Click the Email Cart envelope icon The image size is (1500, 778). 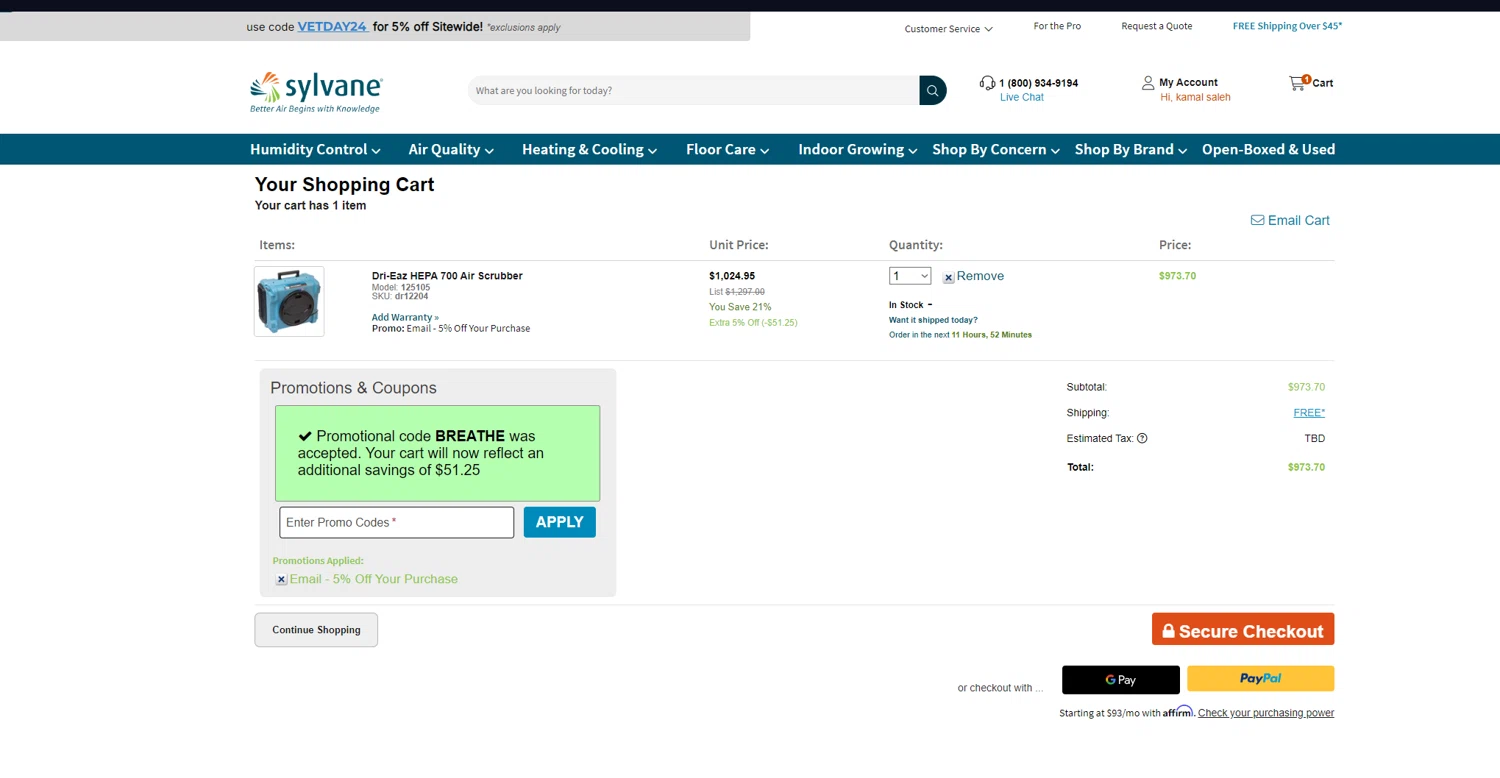coord(1257,220)
